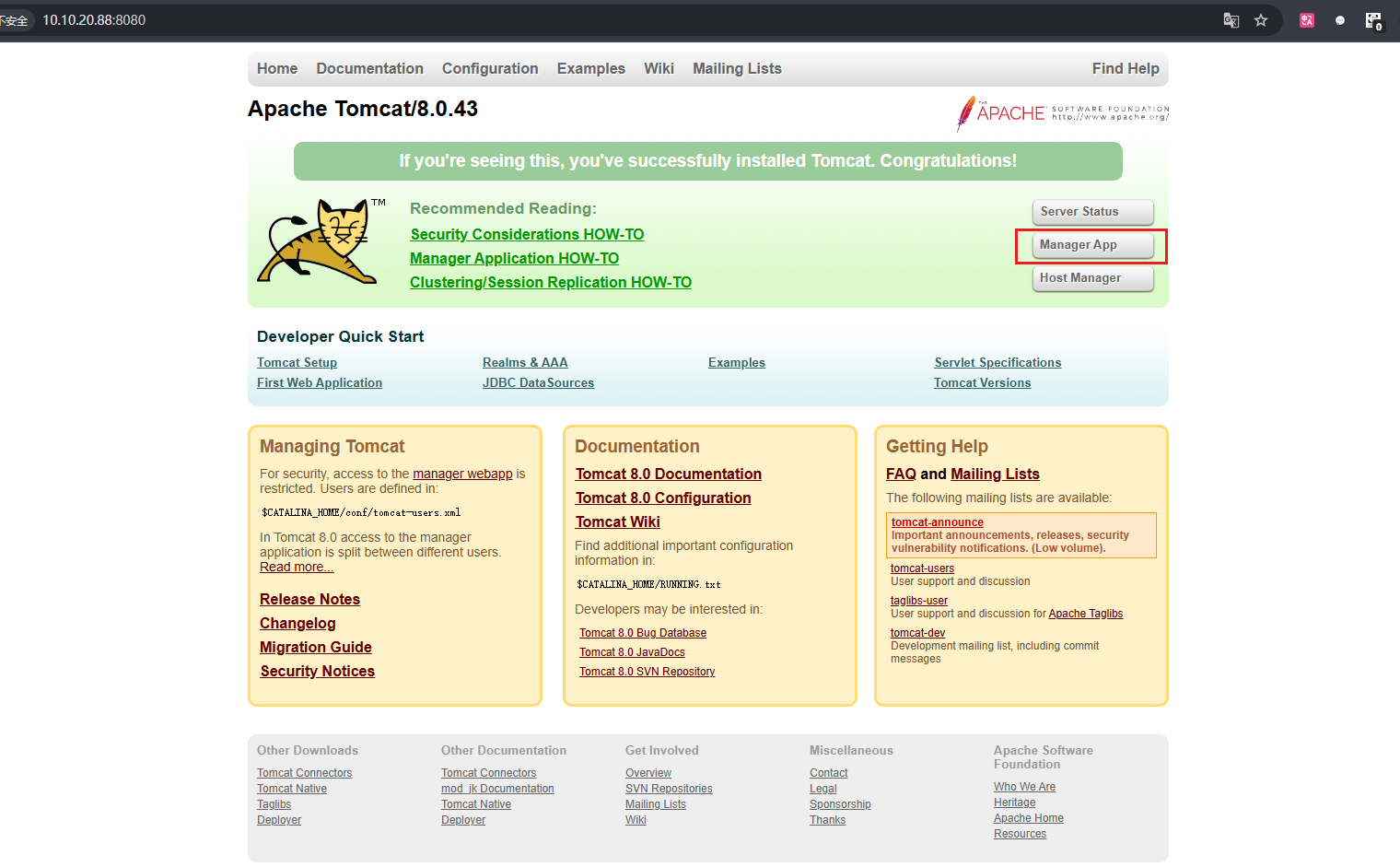Go to Configuration in the navigation bar
Screen dimensions: 1400x867
(x=490, y=69)
